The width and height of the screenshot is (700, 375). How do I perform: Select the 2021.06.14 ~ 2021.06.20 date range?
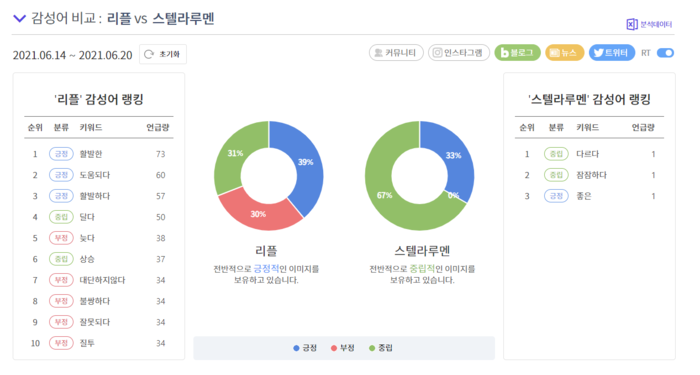click(73, 55)
